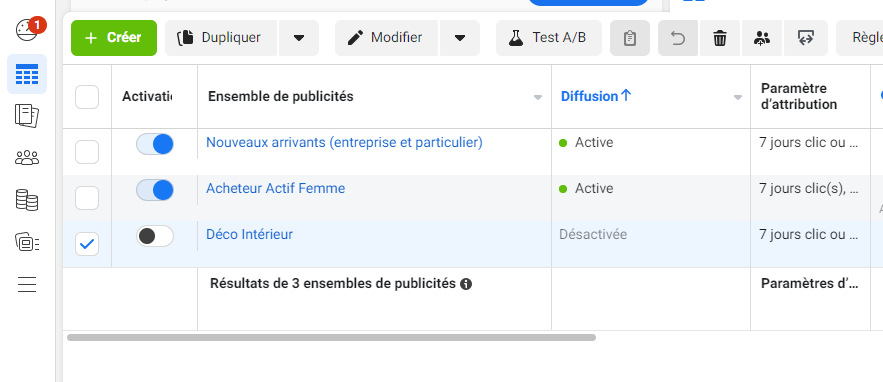Open Ensemble de publicités column dropdown arrow
Viewport: 883px width, 382px height.
tap(538, 97)
